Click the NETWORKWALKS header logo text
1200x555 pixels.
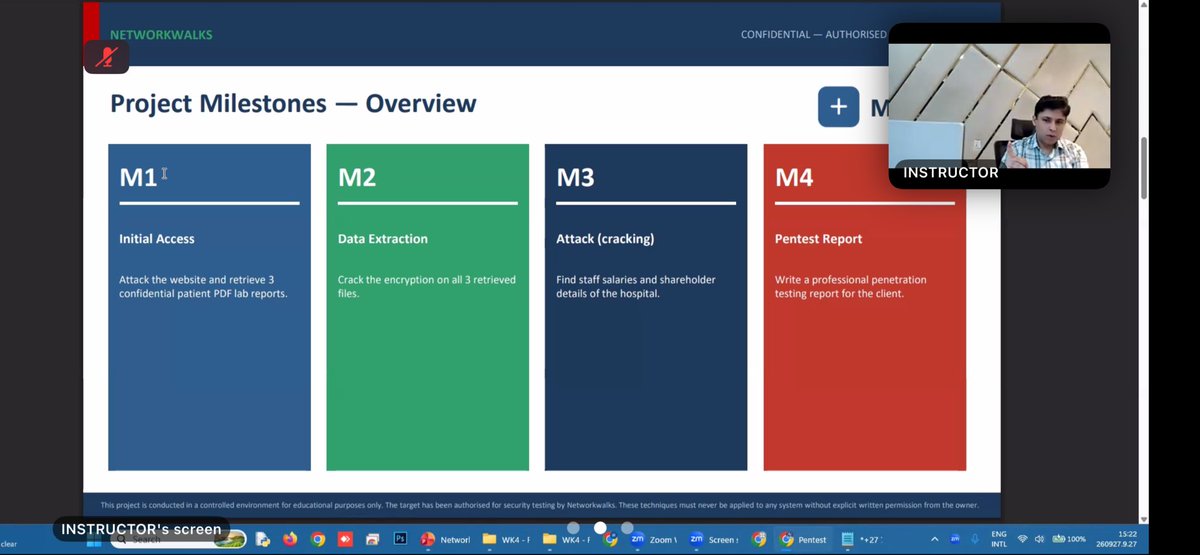click(161, 35)
